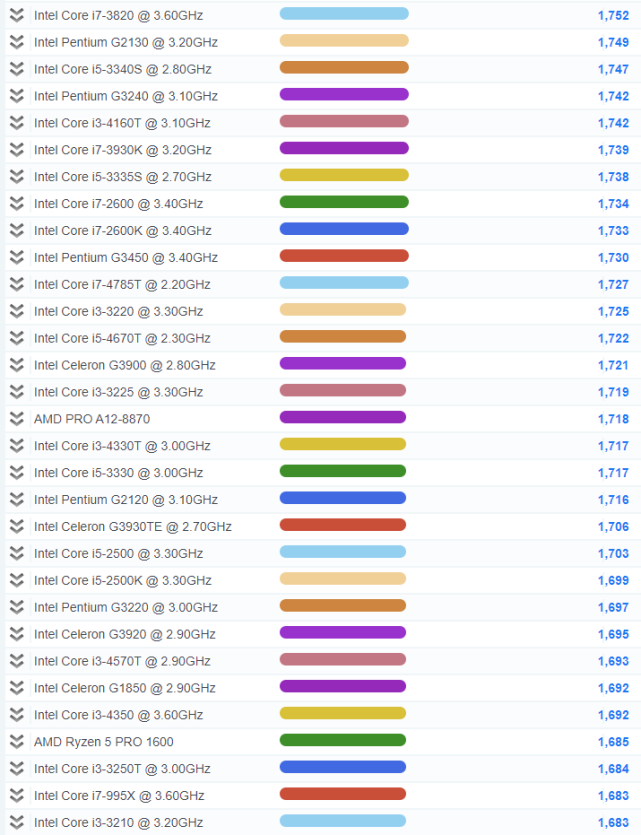Open Intel Core i3-4330T @ 3.00GHz link
Screen dimensions: 641x835
(122, 446)
